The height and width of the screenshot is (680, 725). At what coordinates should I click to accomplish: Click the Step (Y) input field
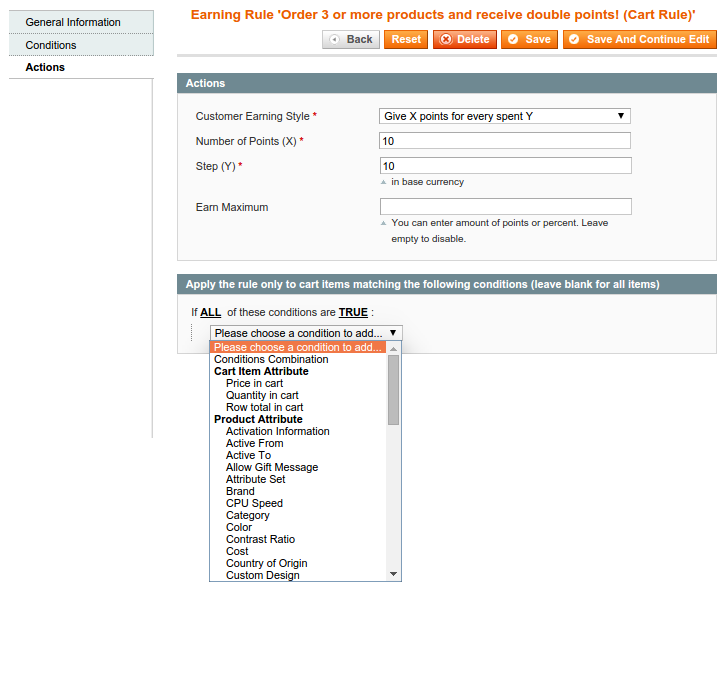point(505,165)
